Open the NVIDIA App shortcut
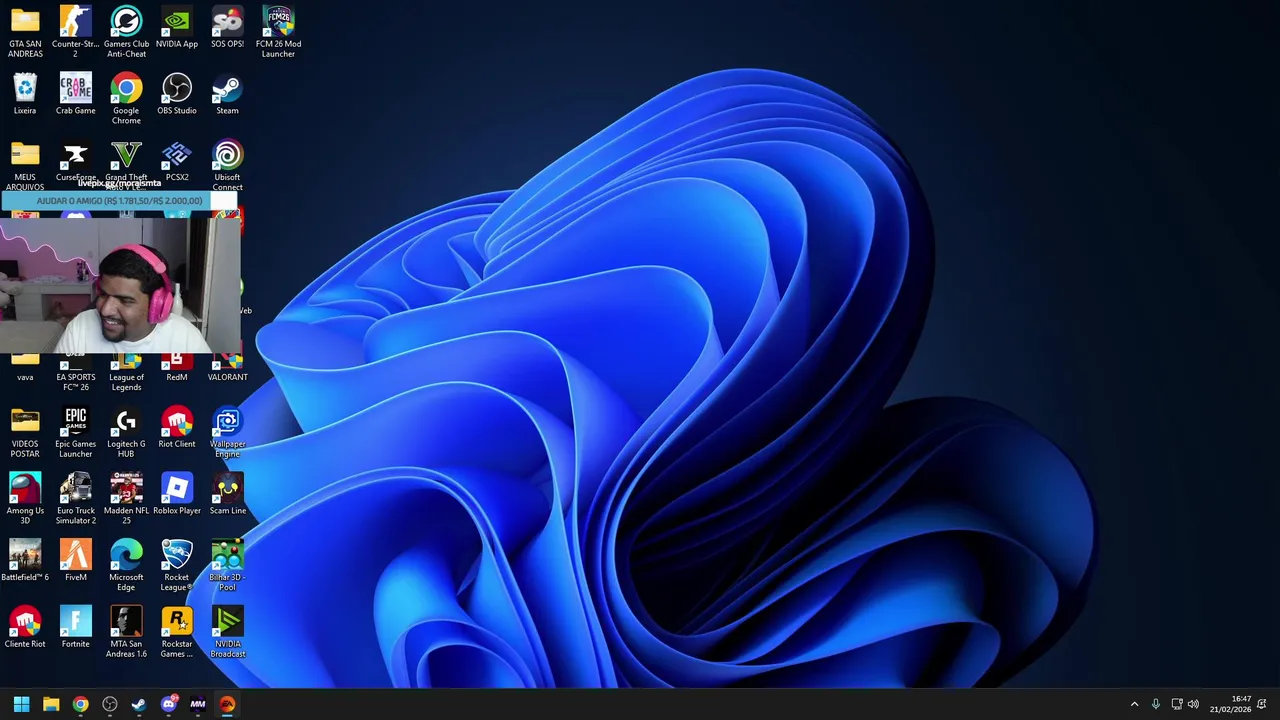Screen dimensions: 1280x720 tap(177, 28)
